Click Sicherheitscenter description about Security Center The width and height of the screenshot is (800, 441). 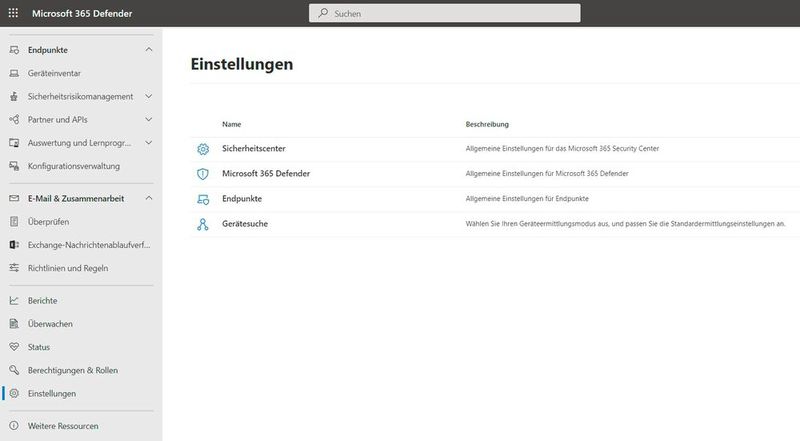click(562, 149)
